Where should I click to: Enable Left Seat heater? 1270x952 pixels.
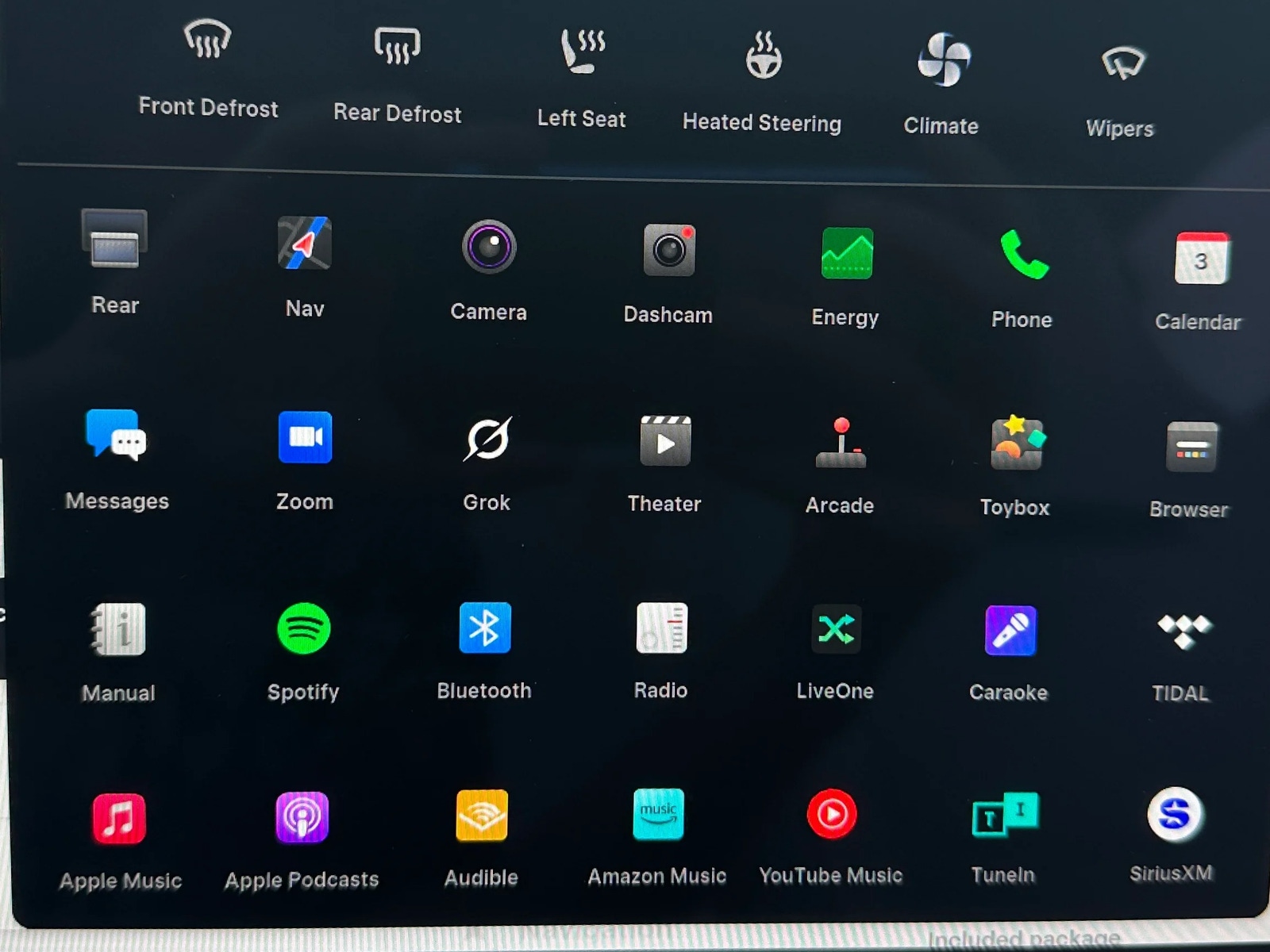click(583, 52)
